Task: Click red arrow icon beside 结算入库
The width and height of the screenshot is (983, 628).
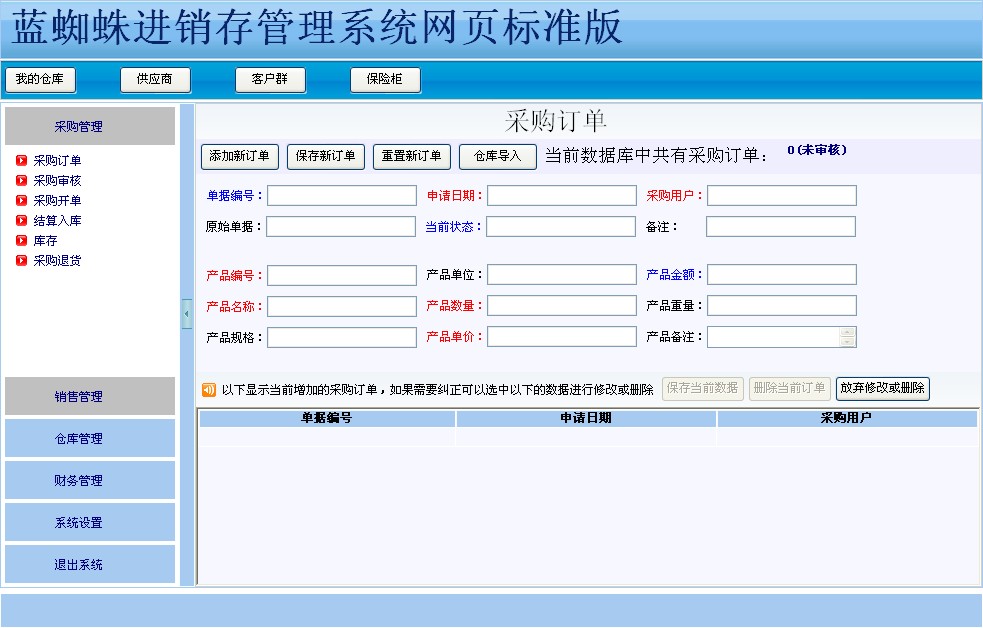Action: tap(21, 221)
